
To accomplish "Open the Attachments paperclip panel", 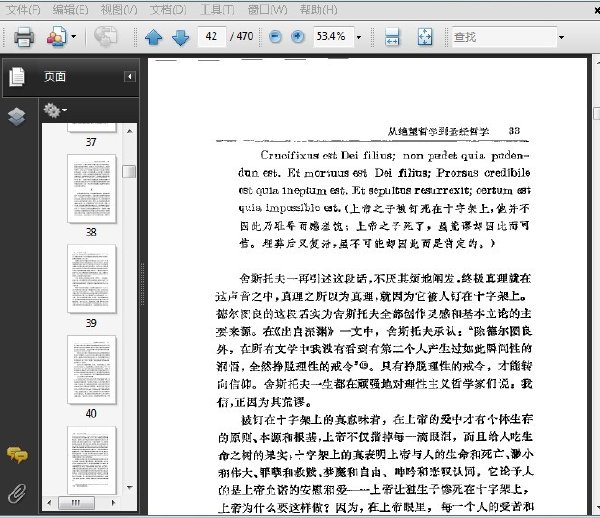I will (17, 493).
